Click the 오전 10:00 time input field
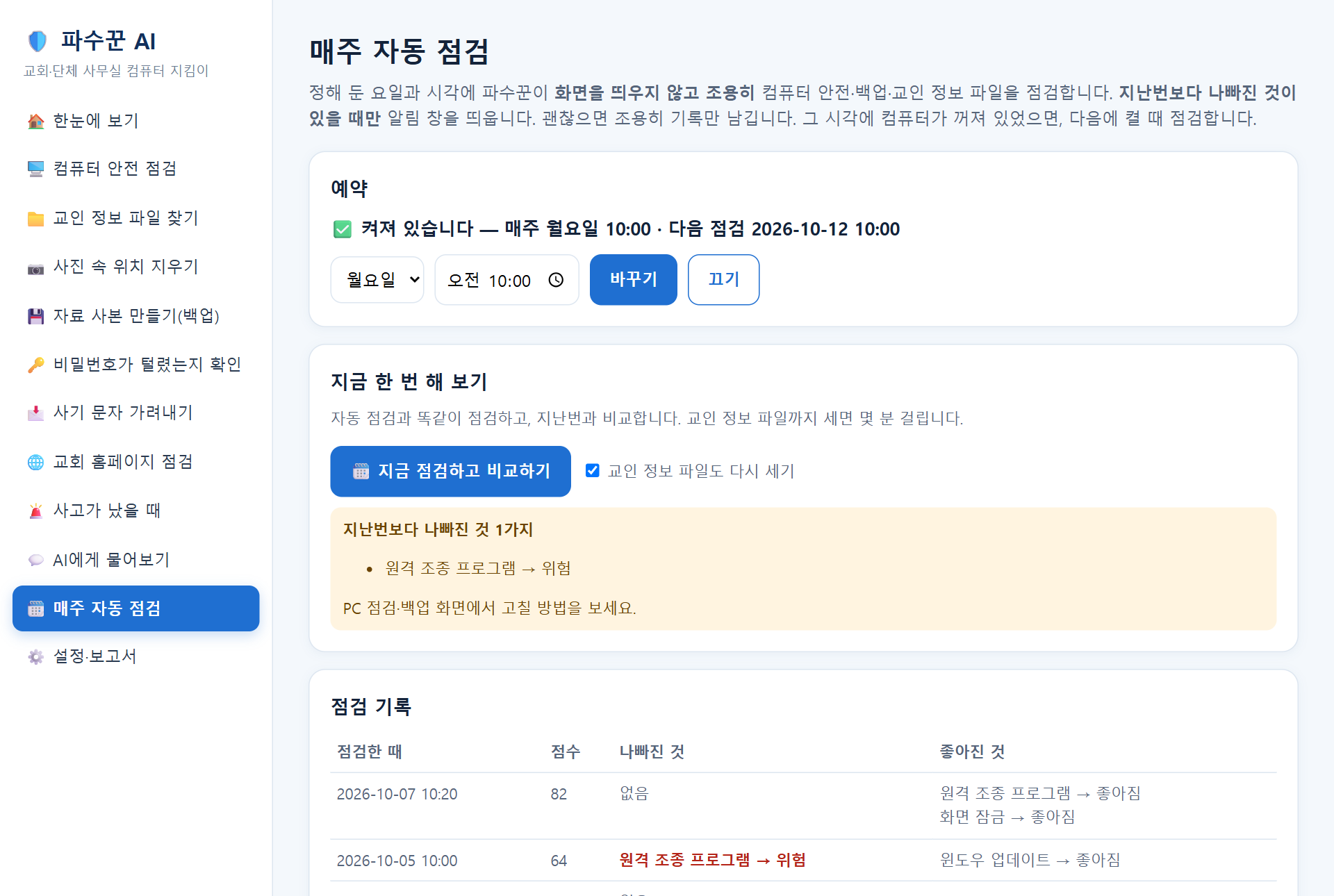This screenshot has height=896, width=1334. (507, 280)
